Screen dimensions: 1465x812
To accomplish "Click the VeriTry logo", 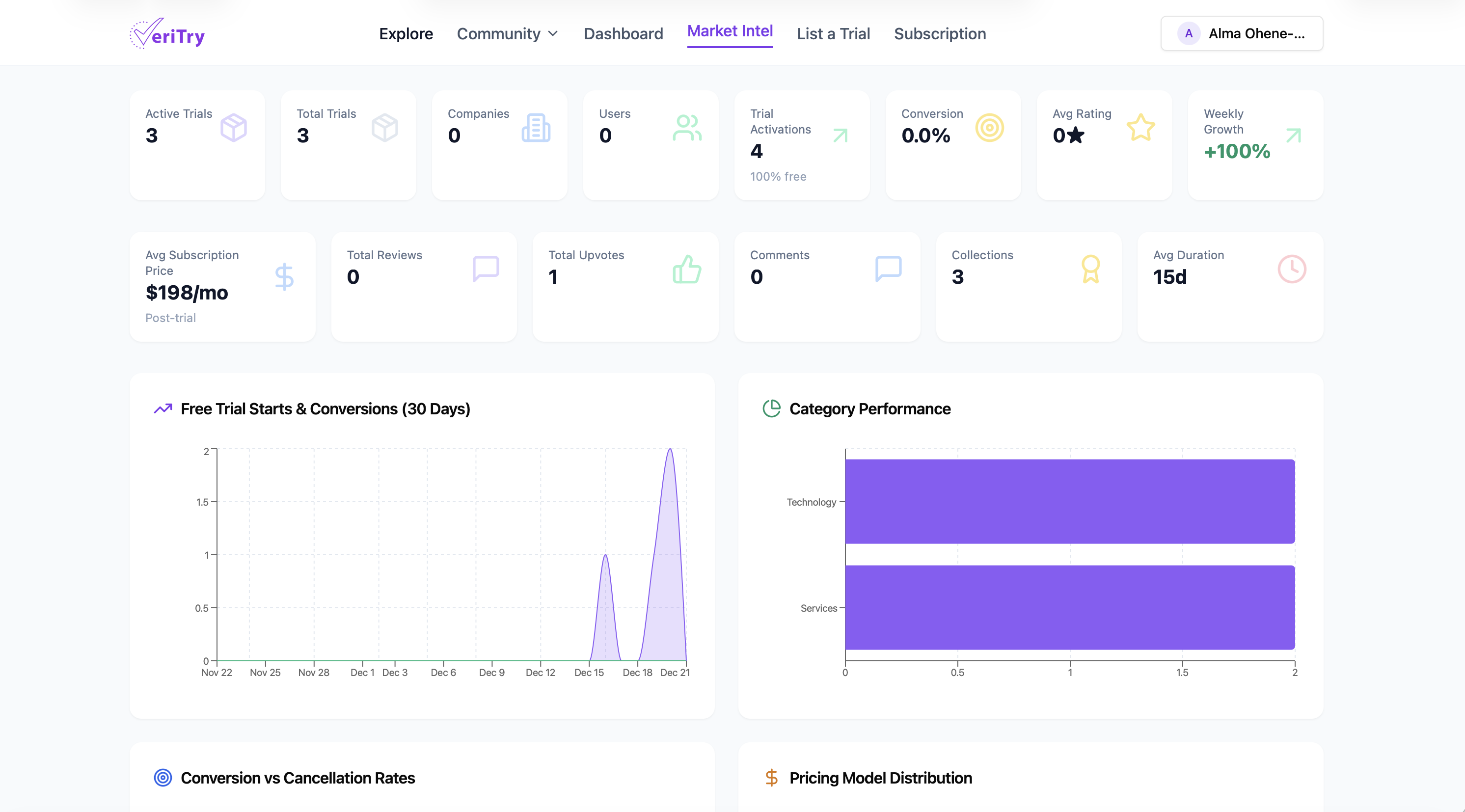I will coord(166,33).
